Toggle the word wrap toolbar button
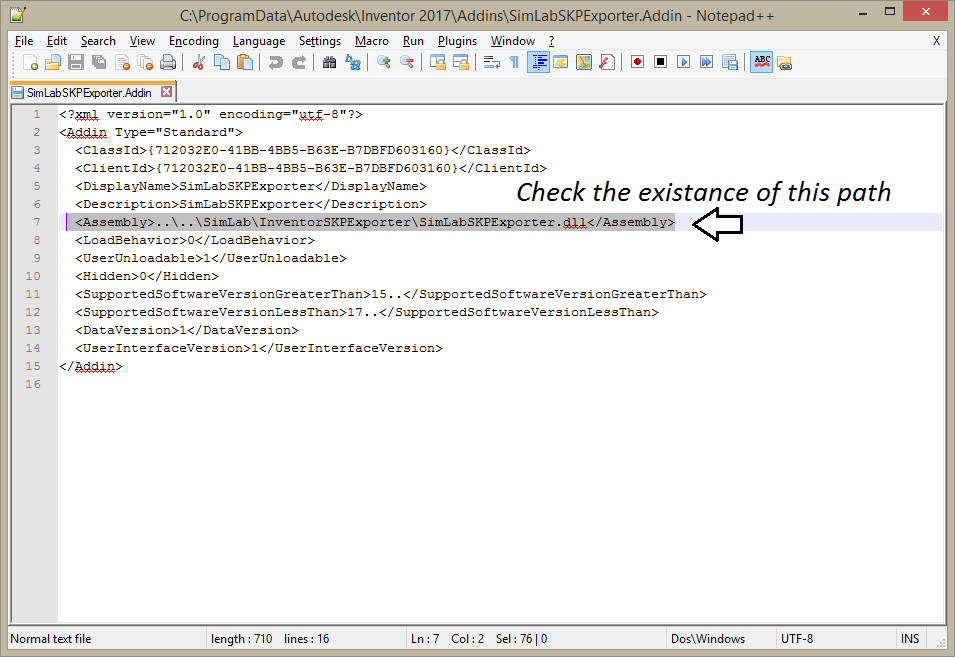The image size is (955, 657). click(491, 62)
